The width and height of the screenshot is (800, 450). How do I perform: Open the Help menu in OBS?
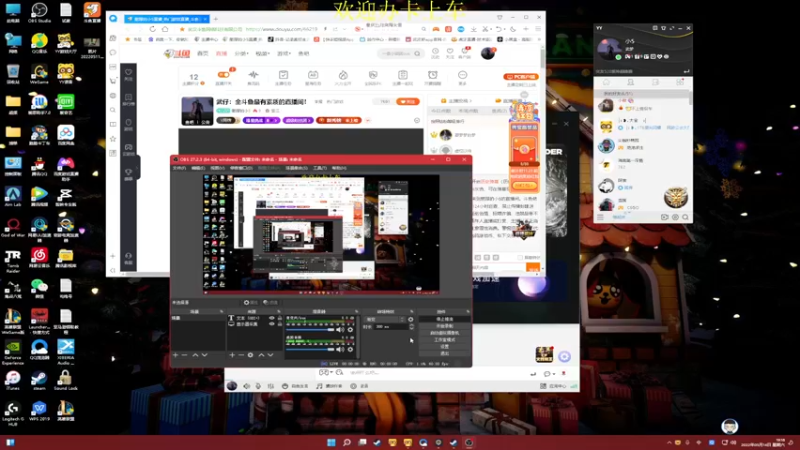pos(339,168)
